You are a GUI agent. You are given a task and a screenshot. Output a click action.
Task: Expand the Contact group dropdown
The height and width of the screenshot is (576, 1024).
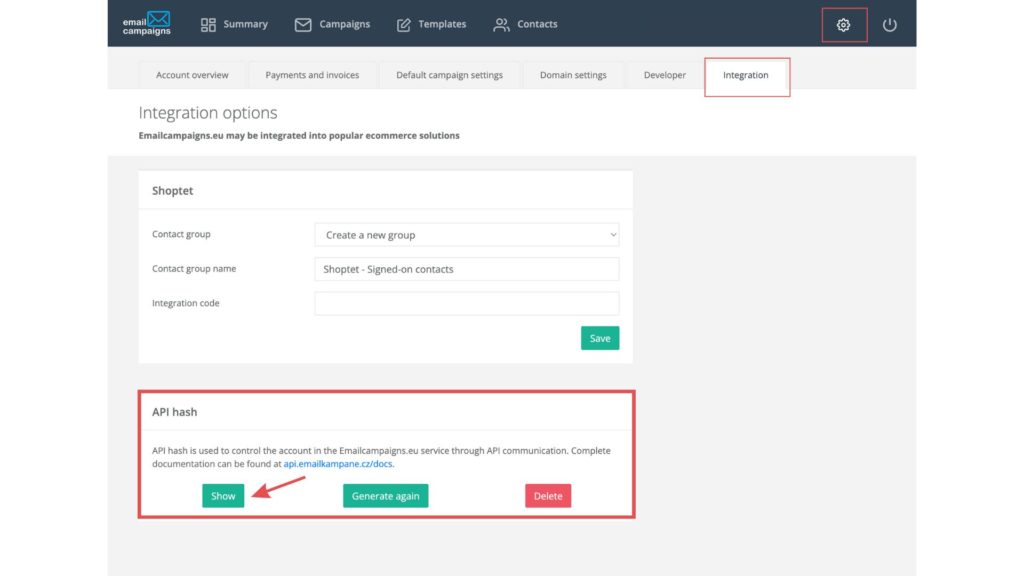(x=467, y=235)
